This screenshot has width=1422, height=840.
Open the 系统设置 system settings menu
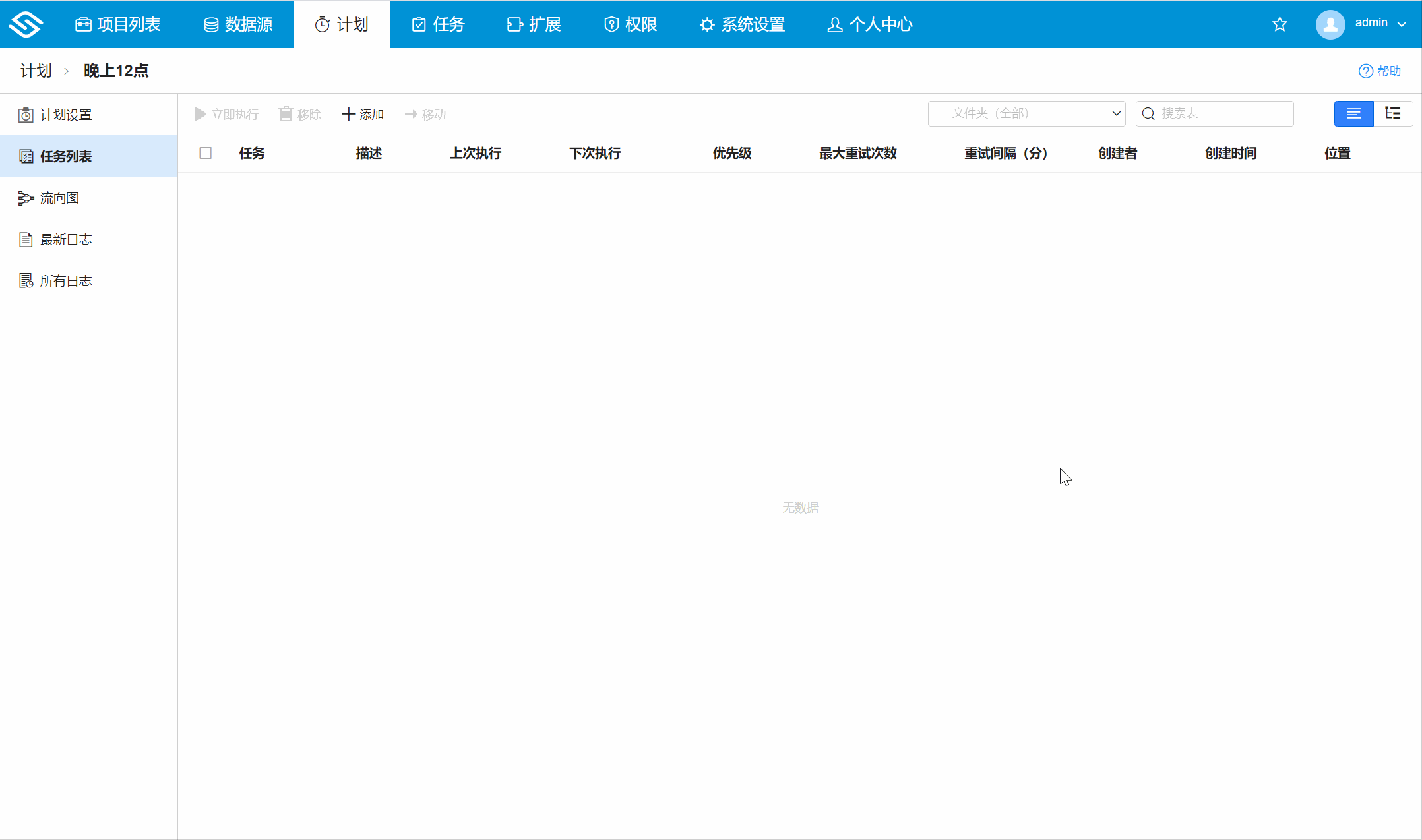tap(741, 24)
